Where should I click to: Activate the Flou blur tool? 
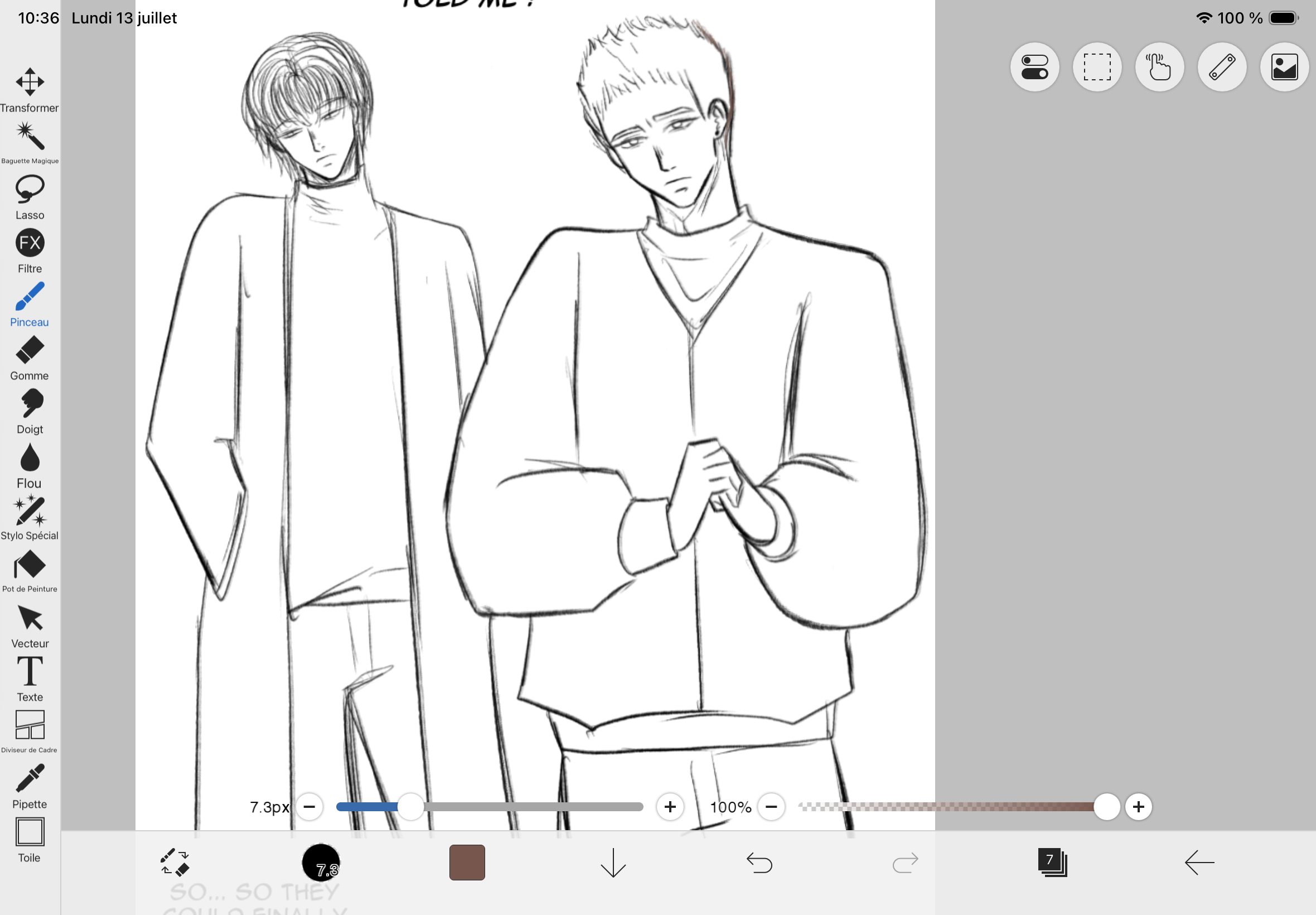(x=30, y=465)
